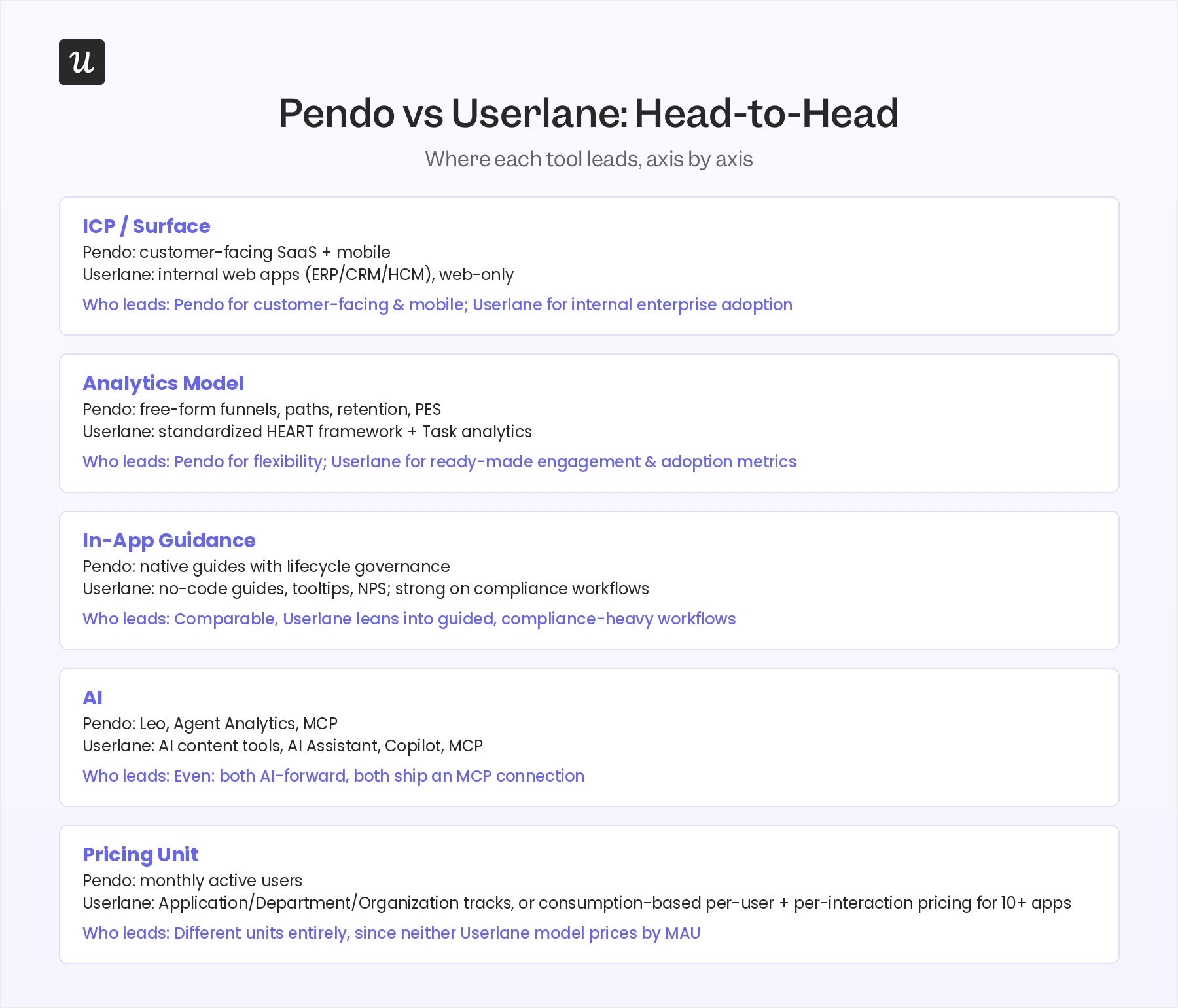The width and height of the screenshot is (1178, 1008).
Task: Click the 'ICP / Surface' heading
Action: tap(147, 226)
